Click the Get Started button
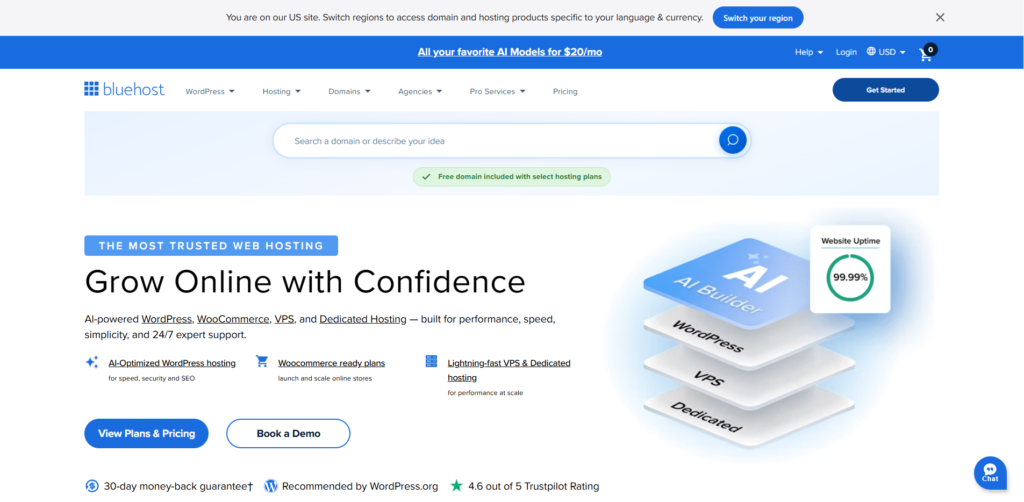 click(886, 90)
